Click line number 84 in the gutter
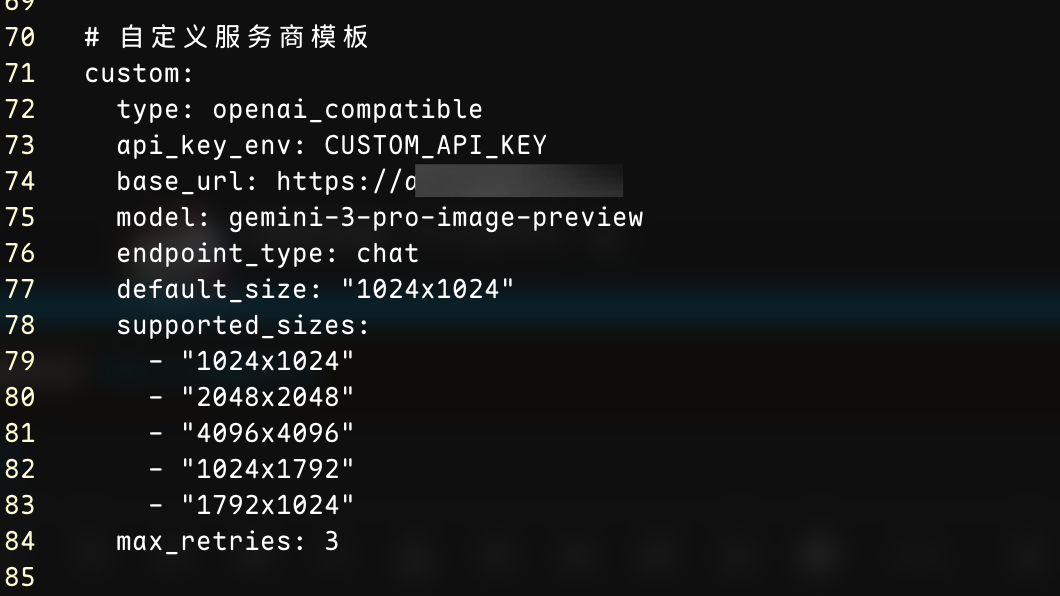The image size is (1060, 596). point(20,541)
